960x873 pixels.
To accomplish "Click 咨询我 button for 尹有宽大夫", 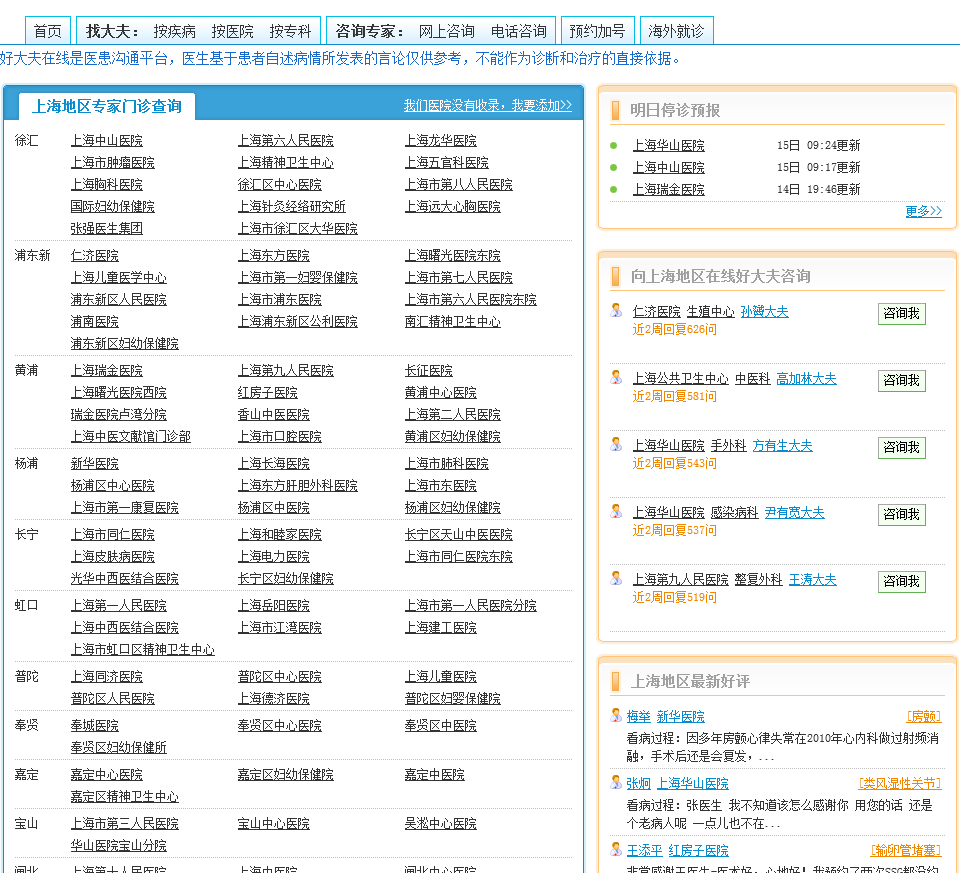I will click(901, 515).
